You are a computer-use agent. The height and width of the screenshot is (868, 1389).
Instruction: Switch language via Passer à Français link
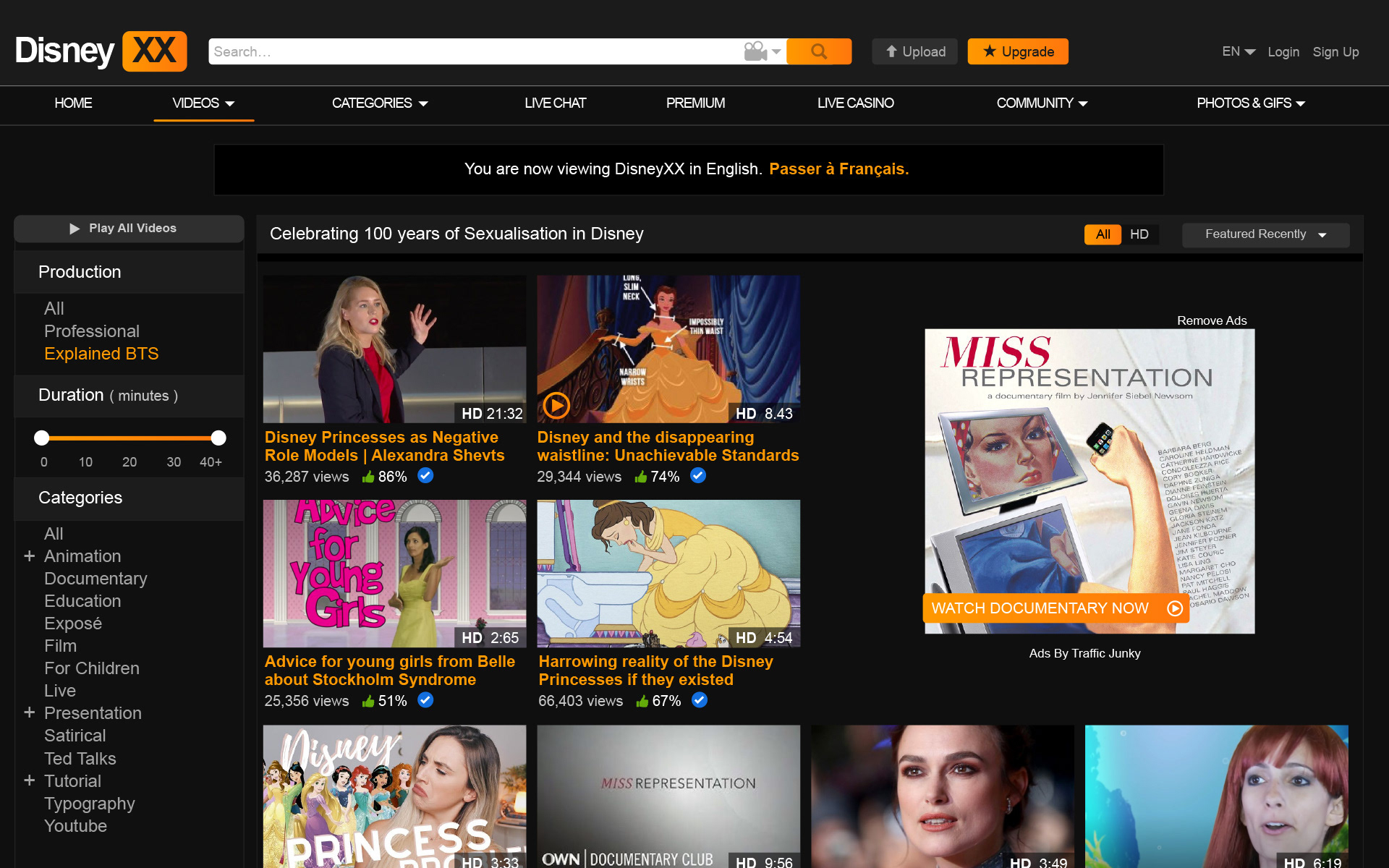[x=838, y=169]
